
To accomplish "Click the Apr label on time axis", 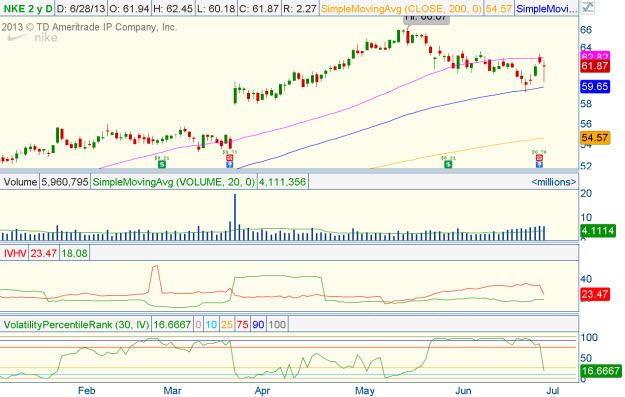I will [x=262, y=391].
